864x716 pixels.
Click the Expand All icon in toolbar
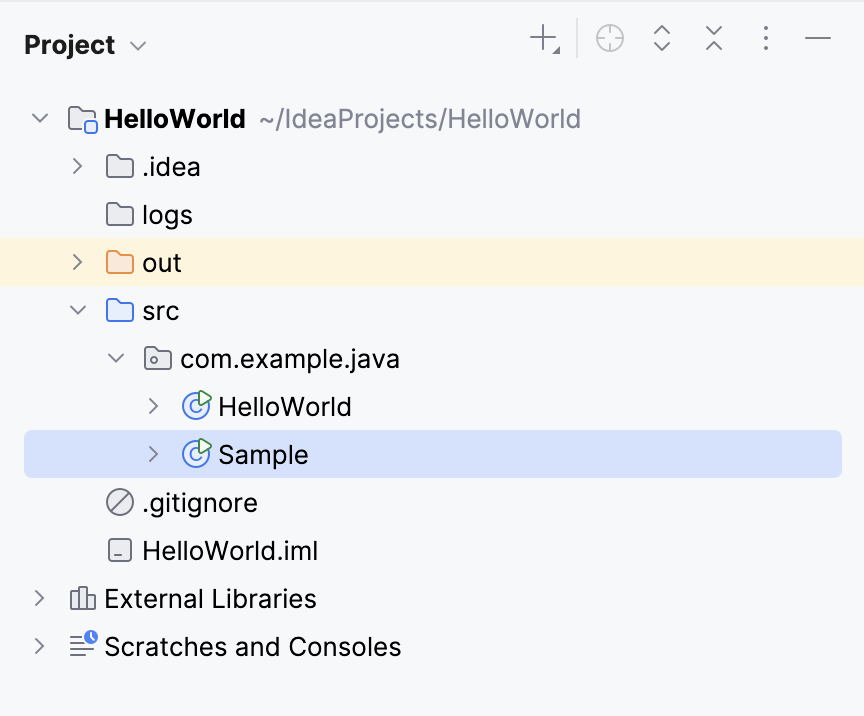click(x=662, y=38)
